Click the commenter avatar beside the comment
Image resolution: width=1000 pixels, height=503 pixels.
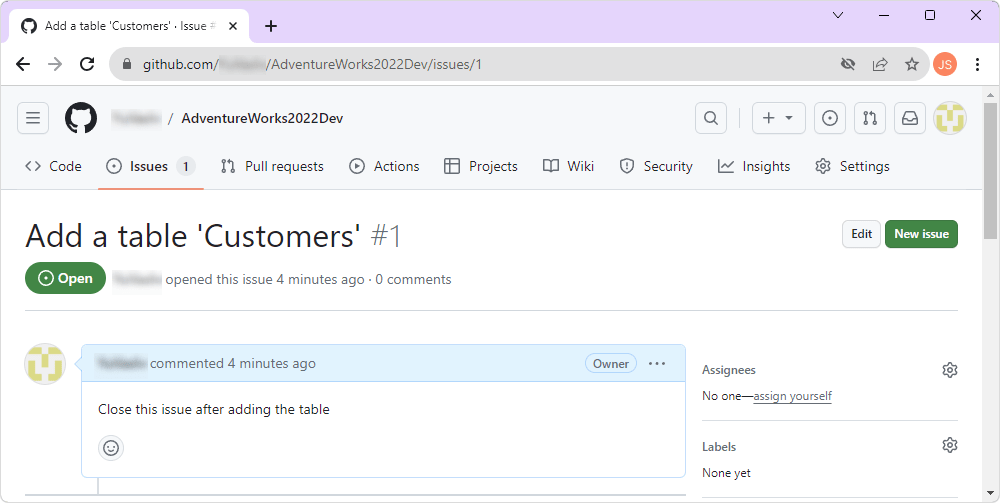click(x=45, y=364)
